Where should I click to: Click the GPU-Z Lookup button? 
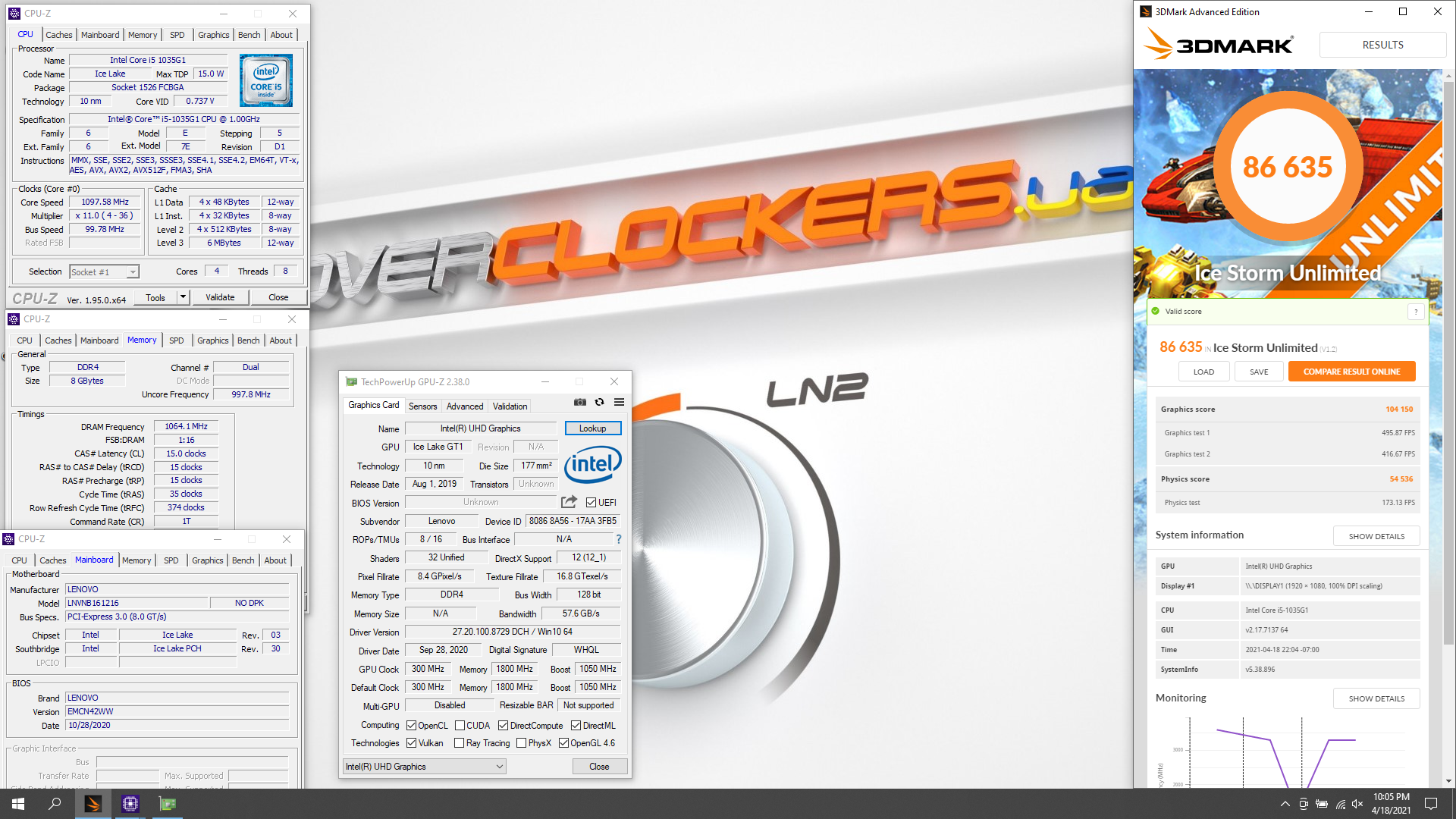[593, 428]
